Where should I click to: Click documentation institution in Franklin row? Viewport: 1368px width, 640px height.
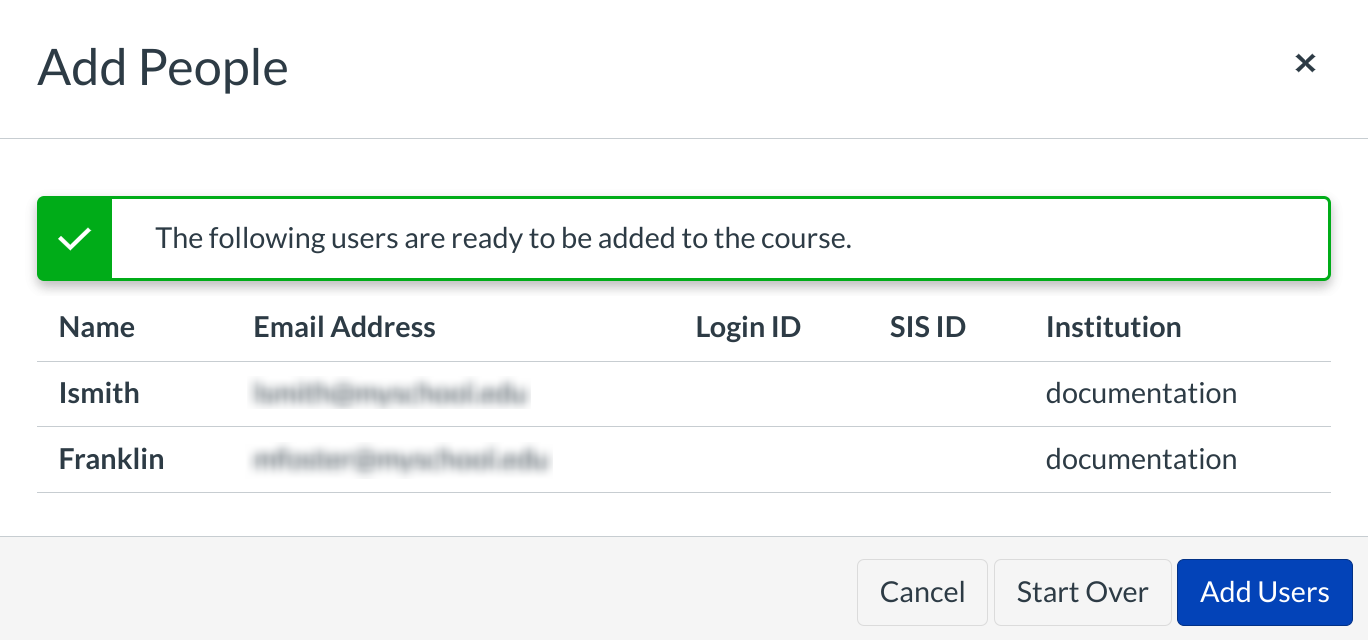pyautogui.click(x=1141, y=459)
